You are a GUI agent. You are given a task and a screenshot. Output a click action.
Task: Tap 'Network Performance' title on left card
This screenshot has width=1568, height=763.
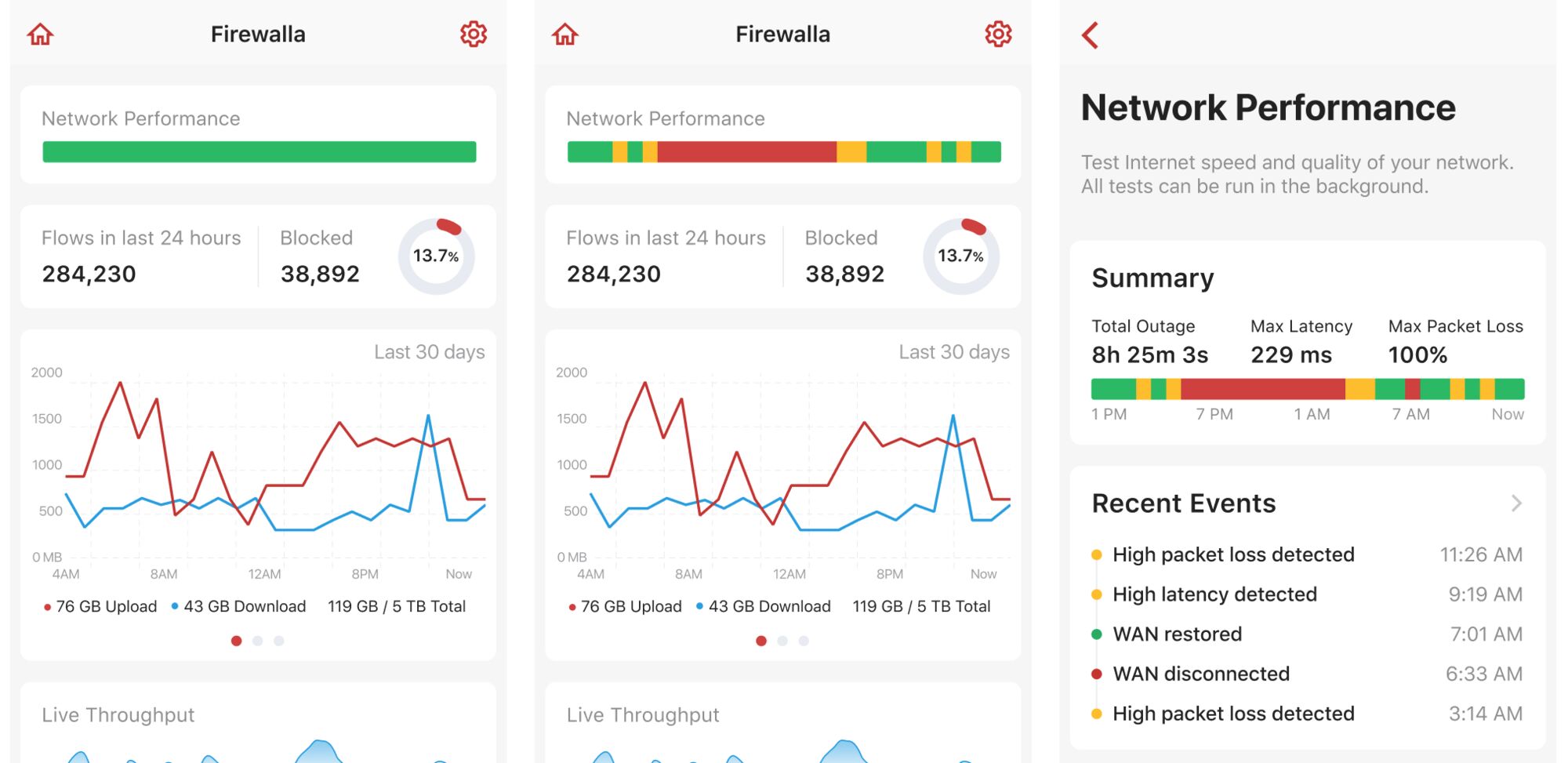point(141,118)
